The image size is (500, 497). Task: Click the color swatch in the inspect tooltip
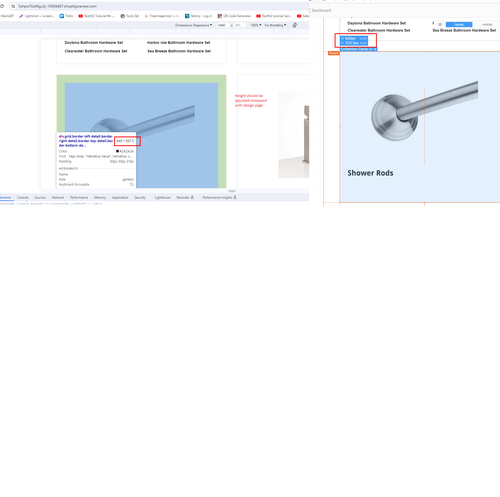(x=117, y=151)
